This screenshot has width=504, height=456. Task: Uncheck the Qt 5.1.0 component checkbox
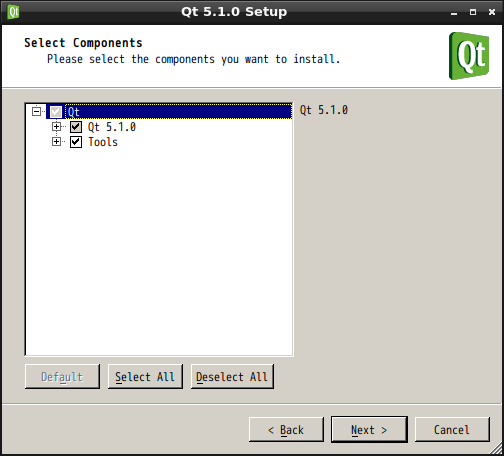click(x=76, y=127)
